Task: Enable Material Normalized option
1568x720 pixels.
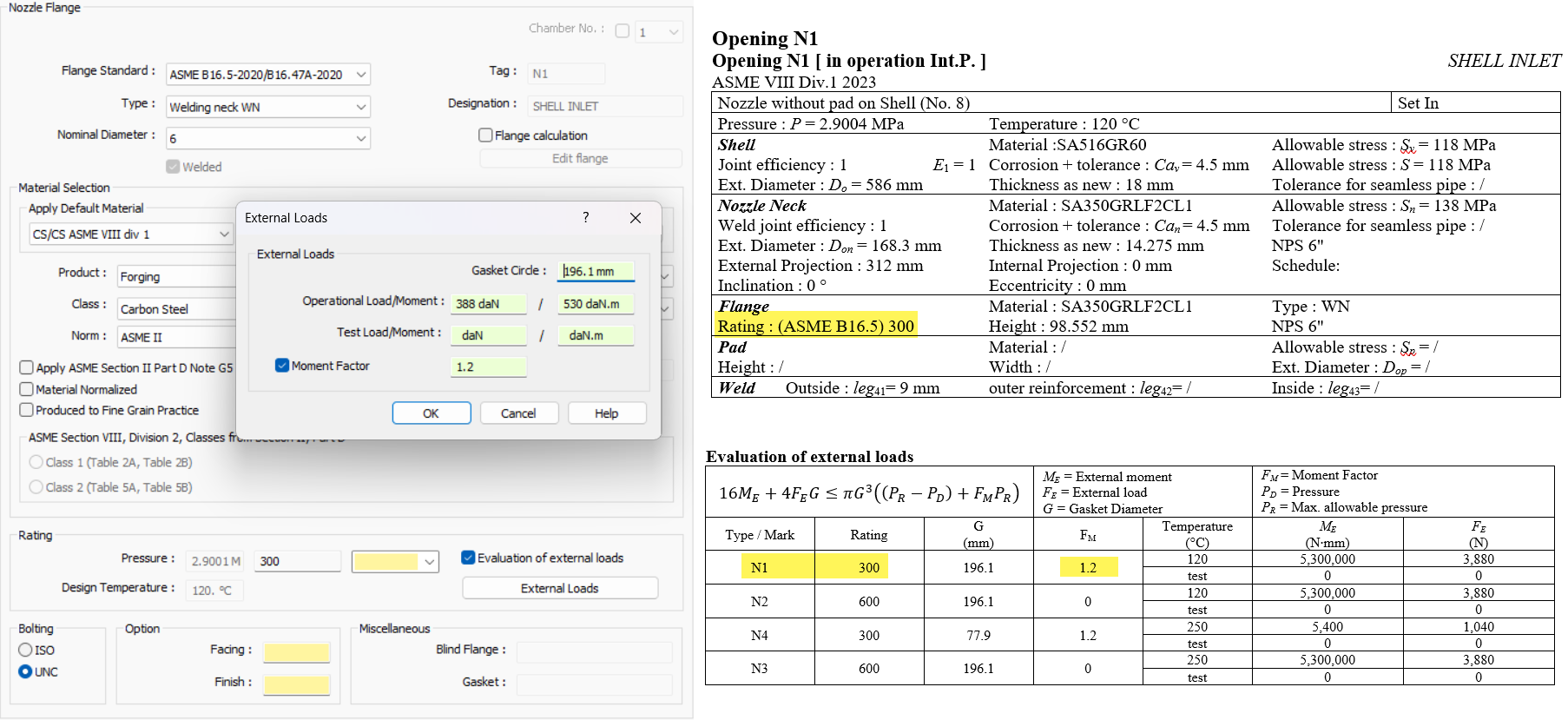Action: pos(27,389)
